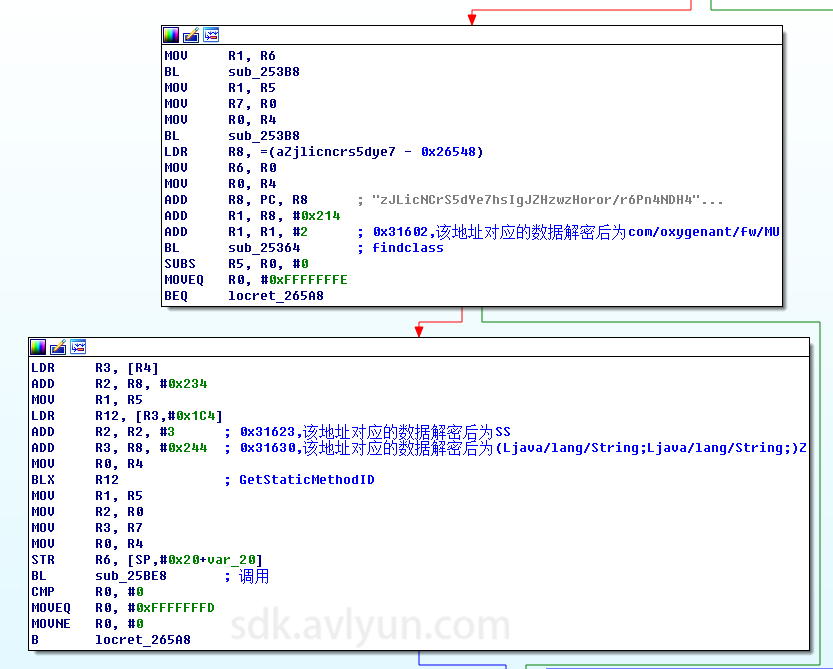Screen dimensions: 833x669
Task: Click 'LDR R12, [R3,#0x1C4]' line
Action: click(x=126, y=416)
